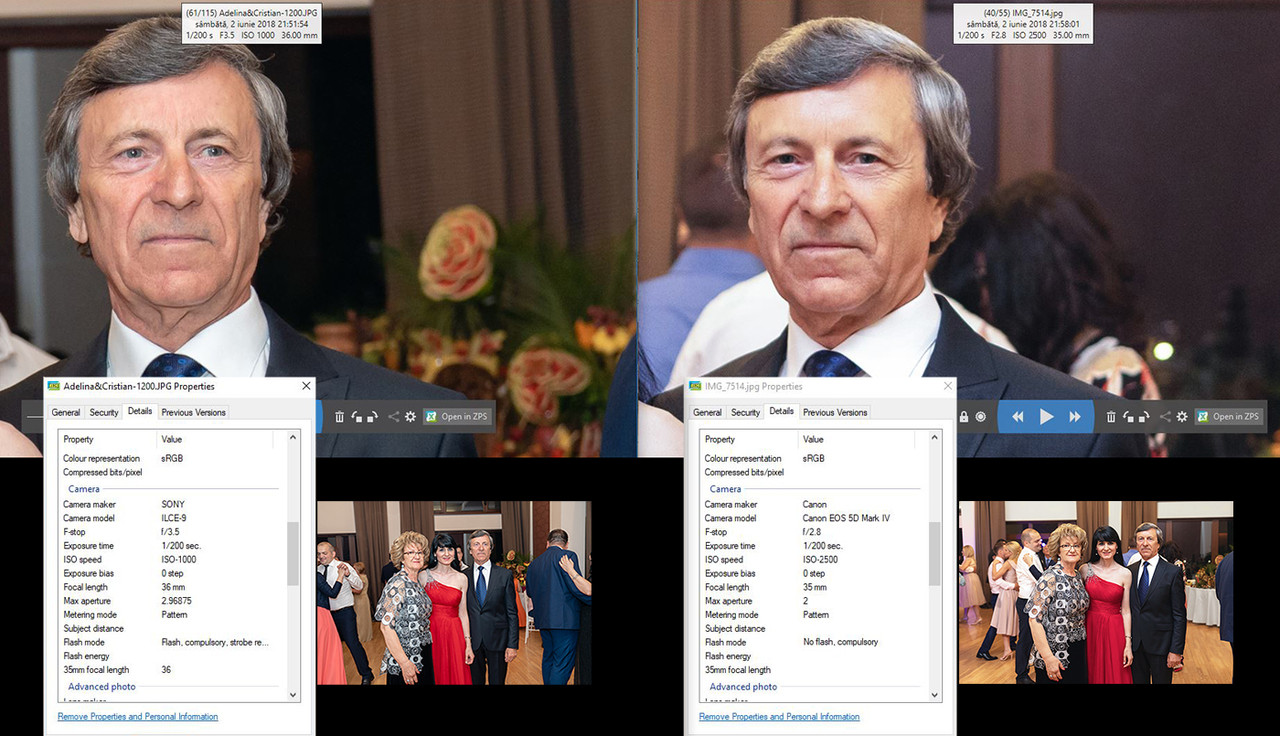Click the circular target icon beside the lock
The image size is (1280, 736).
(980, 417)
